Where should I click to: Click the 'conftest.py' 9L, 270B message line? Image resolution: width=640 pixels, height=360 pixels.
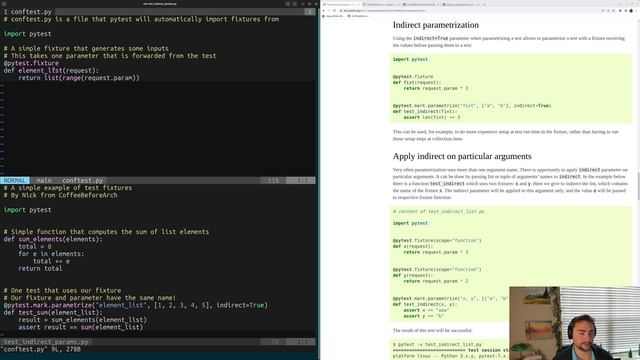[42, 349]
